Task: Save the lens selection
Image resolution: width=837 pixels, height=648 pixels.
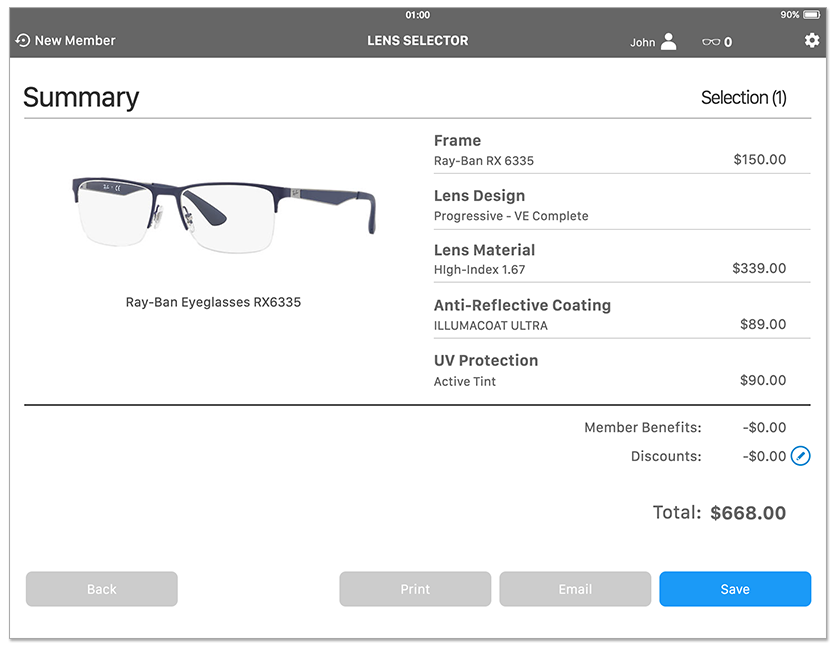Action: (x=735, y=589)
